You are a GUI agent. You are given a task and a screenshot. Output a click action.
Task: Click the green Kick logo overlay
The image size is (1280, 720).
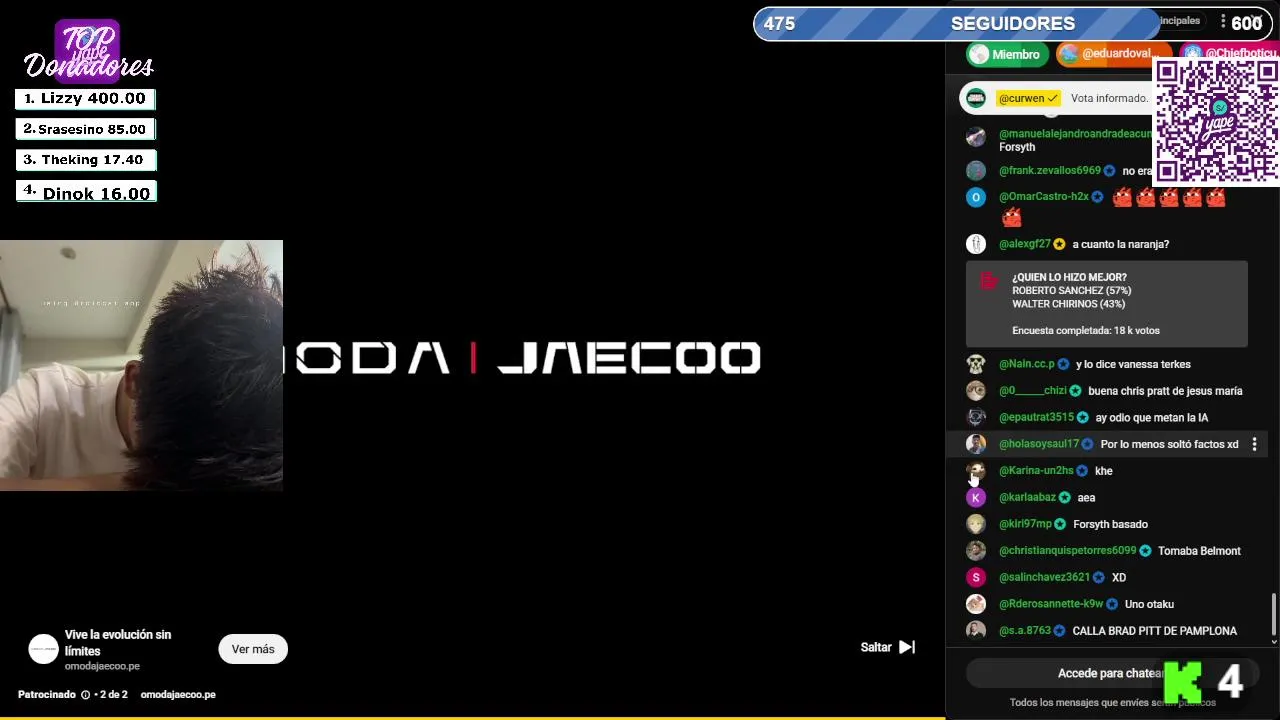(x=1184, y=682)
